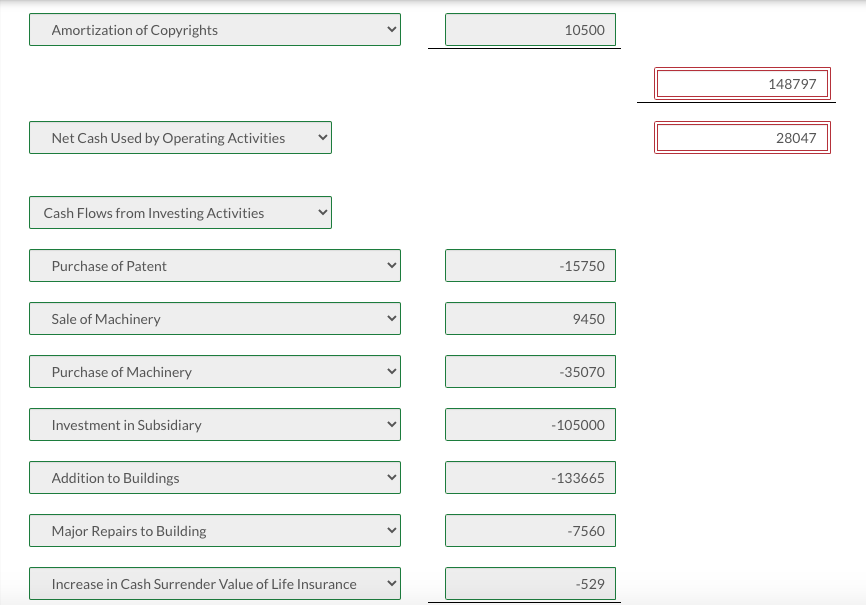
Task: Select the red-outlined field showing 148797
Action: point(742,84)
